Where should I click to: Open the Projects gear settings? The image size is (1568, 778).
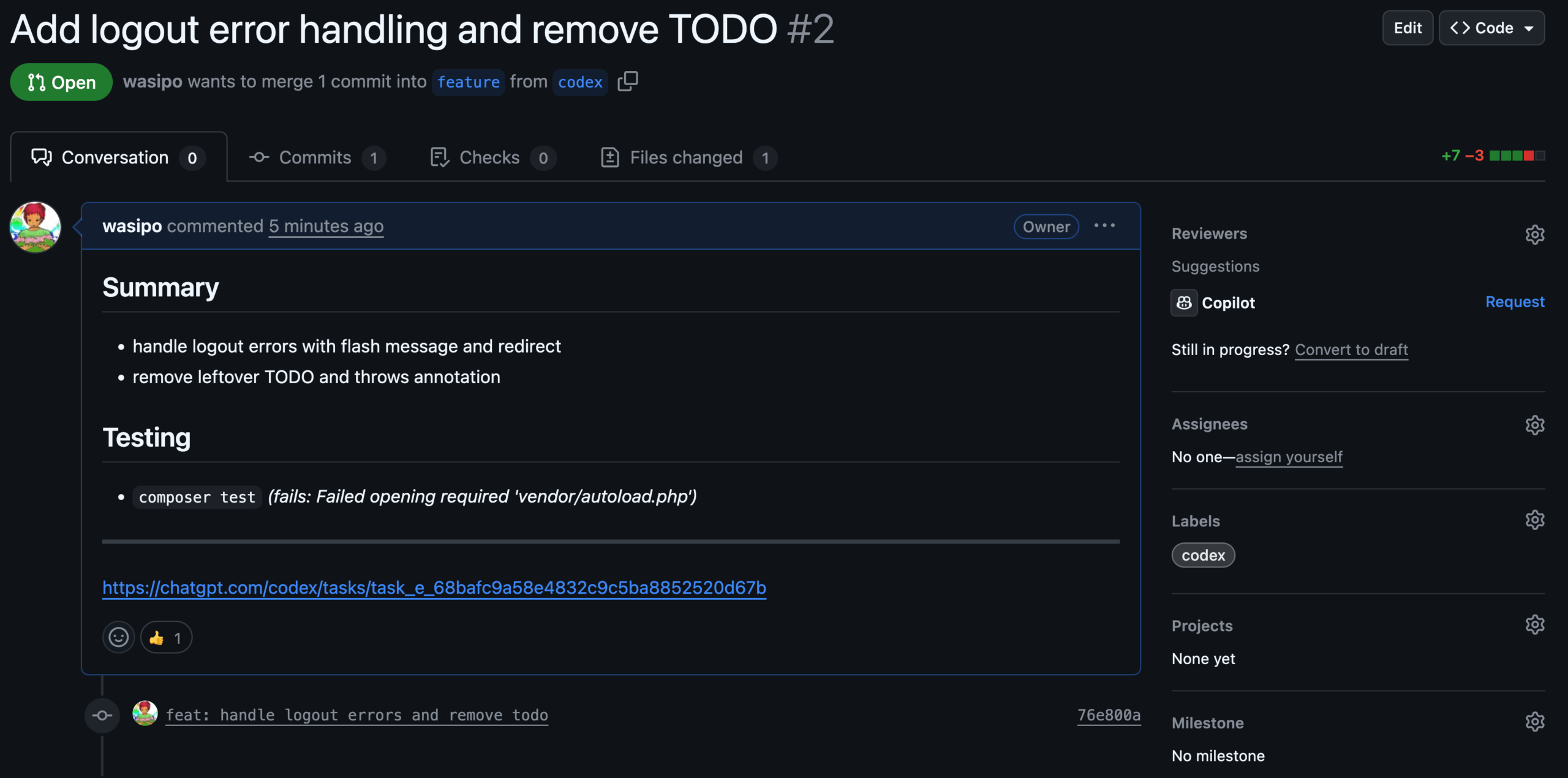[1534, 625]
